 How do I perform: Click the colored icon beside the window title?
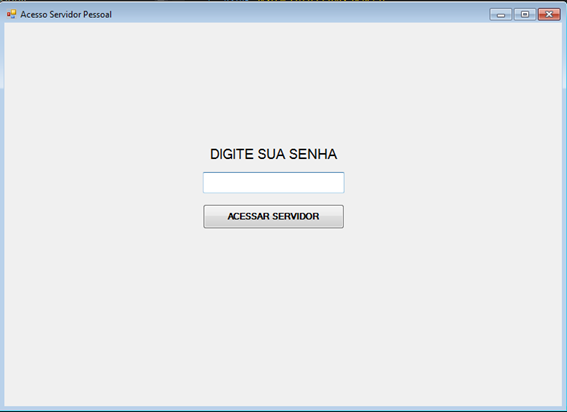[12, 14]
